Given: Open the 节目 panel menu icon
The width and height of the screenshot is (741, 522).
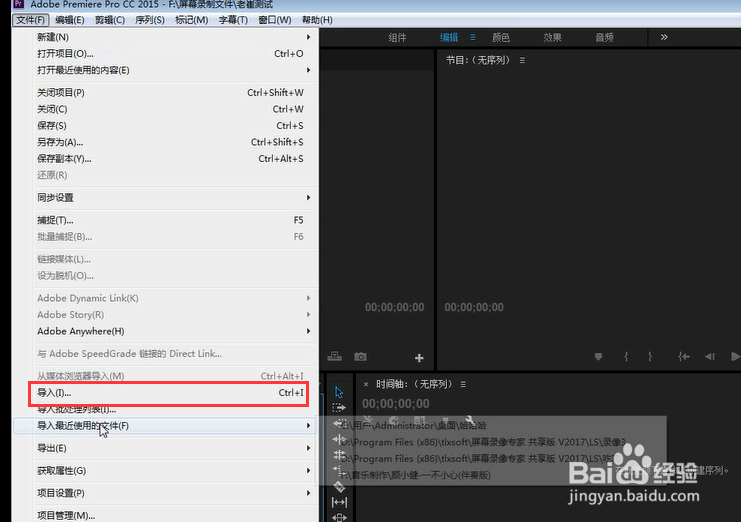Looking at the screenshot, I should tap(522, 60).
